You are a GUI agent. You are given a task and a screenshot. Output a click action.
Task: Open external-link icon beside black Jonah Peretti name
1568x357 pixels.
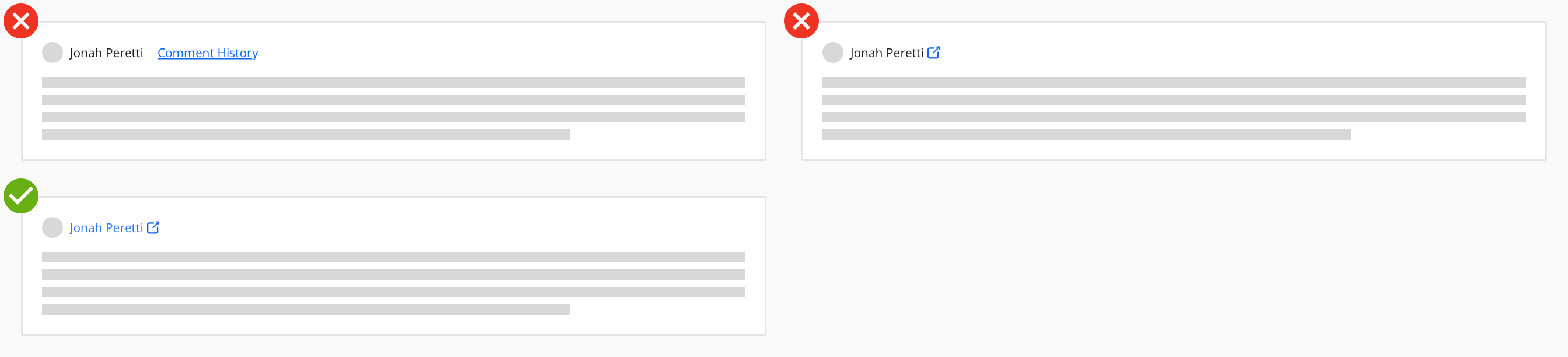(x=933, y=52)
